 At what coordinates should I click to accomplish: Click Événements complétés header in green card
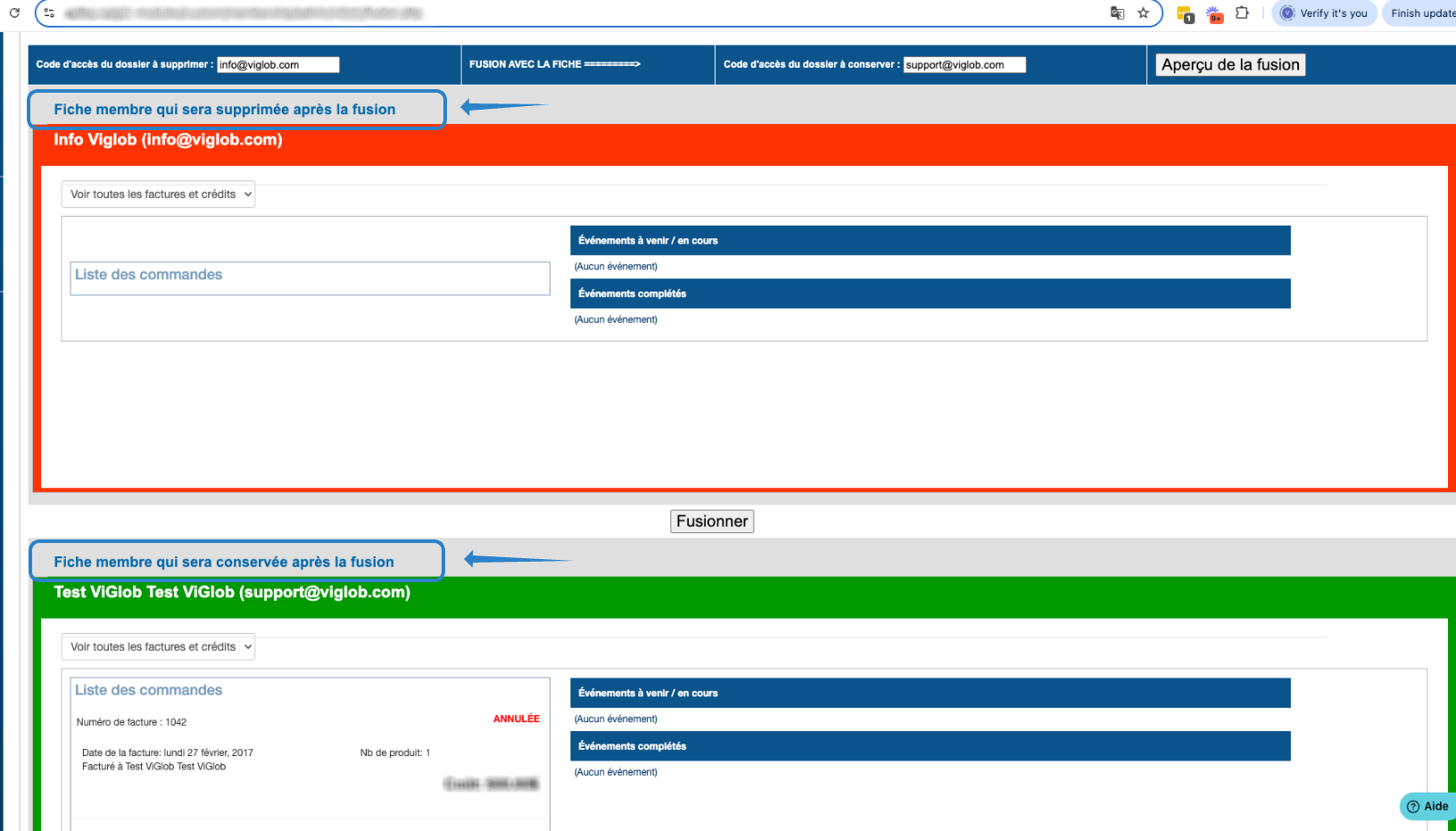click(x=931, y=746)
